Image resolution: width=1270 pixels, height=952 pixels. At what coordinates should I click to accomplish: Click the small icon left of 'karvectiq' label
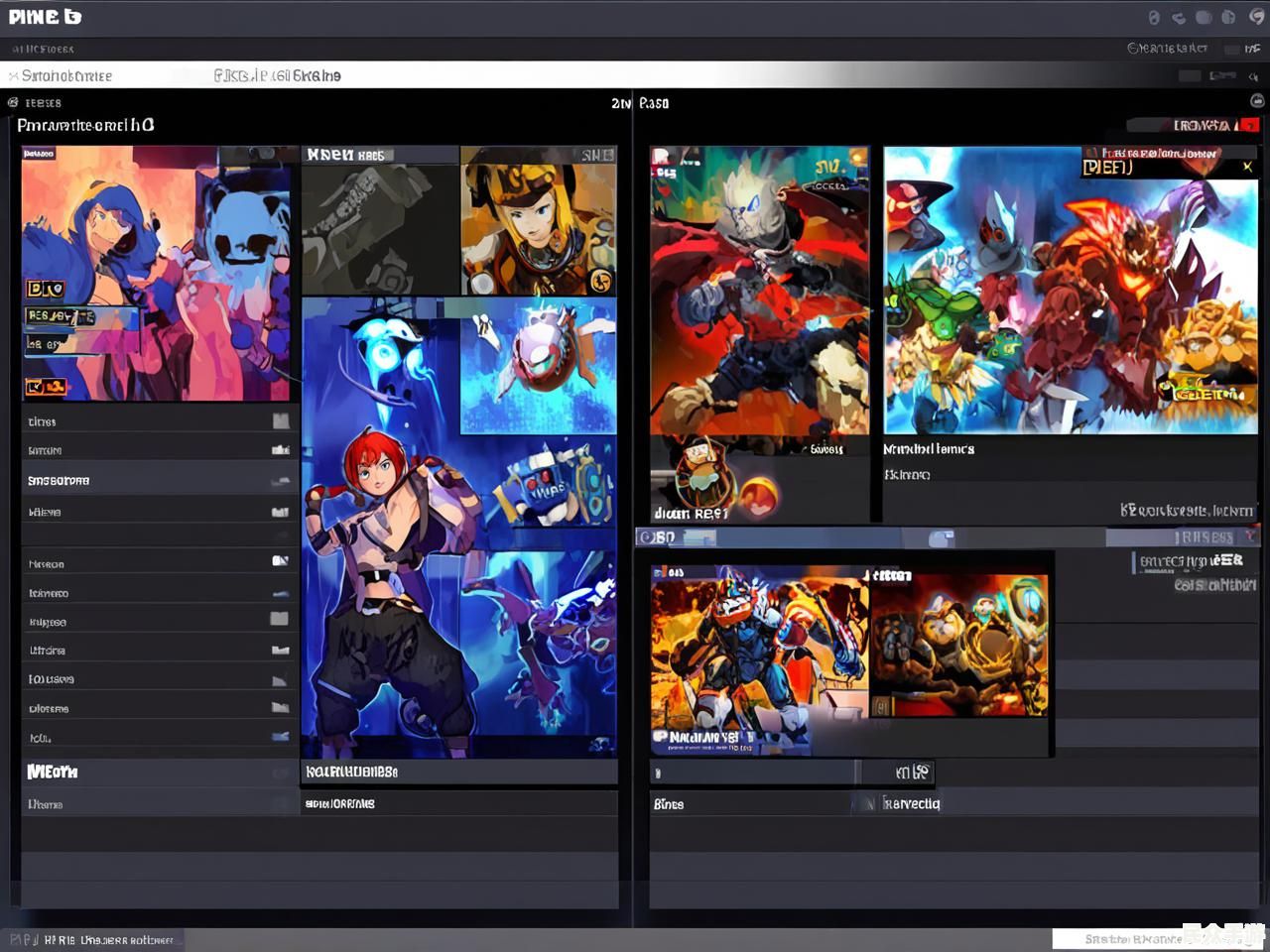click(x=869, y=804)
